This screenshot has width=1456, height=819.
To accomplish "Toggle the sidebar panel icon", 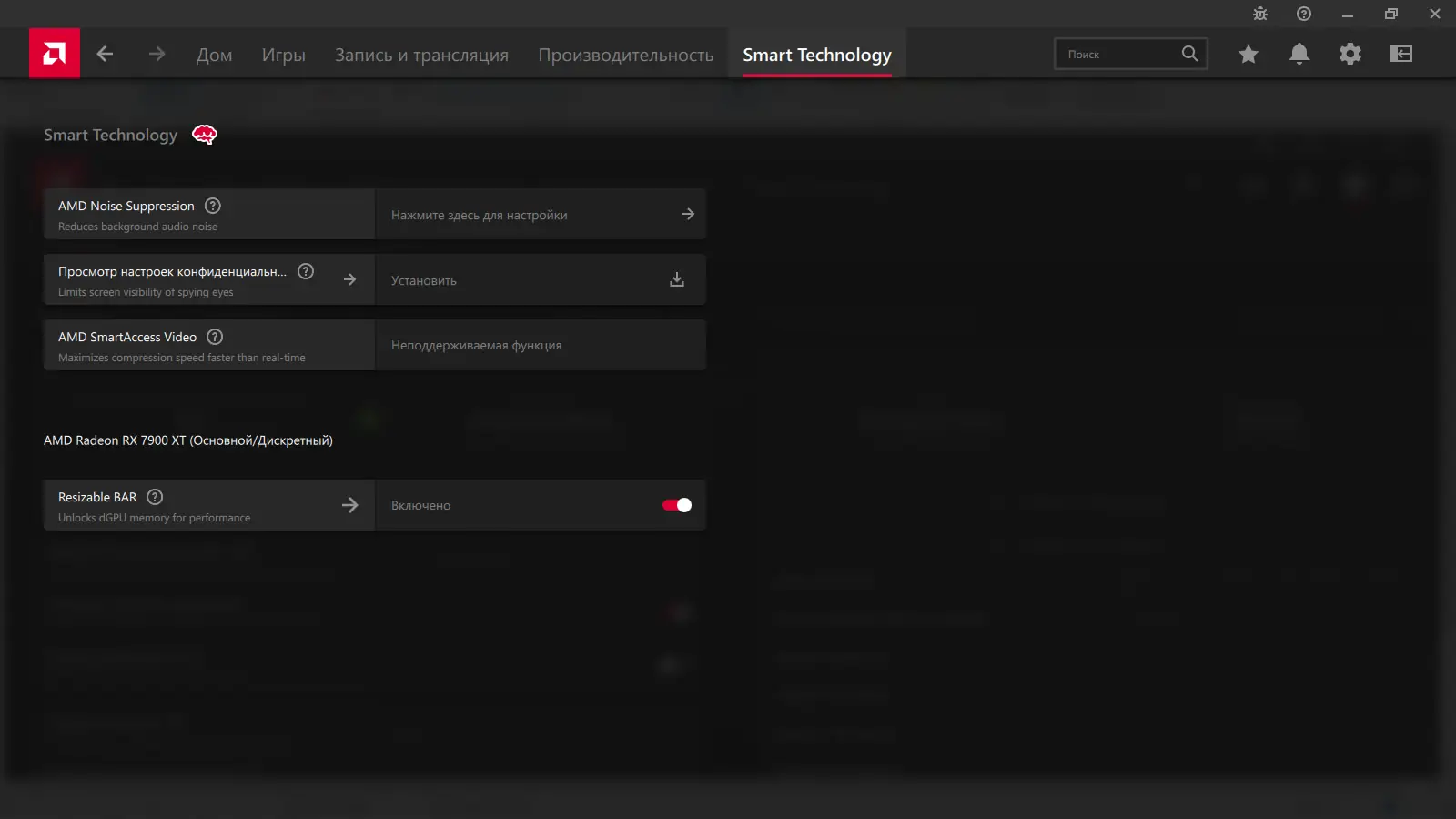I will [1401, 54].
